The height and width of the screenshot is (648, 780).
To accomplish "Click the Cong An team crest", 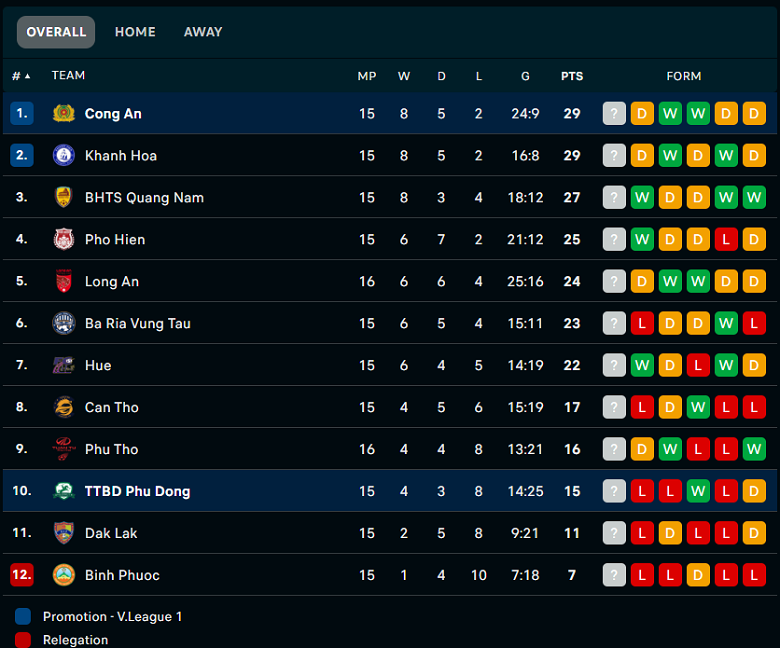I will [64, 113].
